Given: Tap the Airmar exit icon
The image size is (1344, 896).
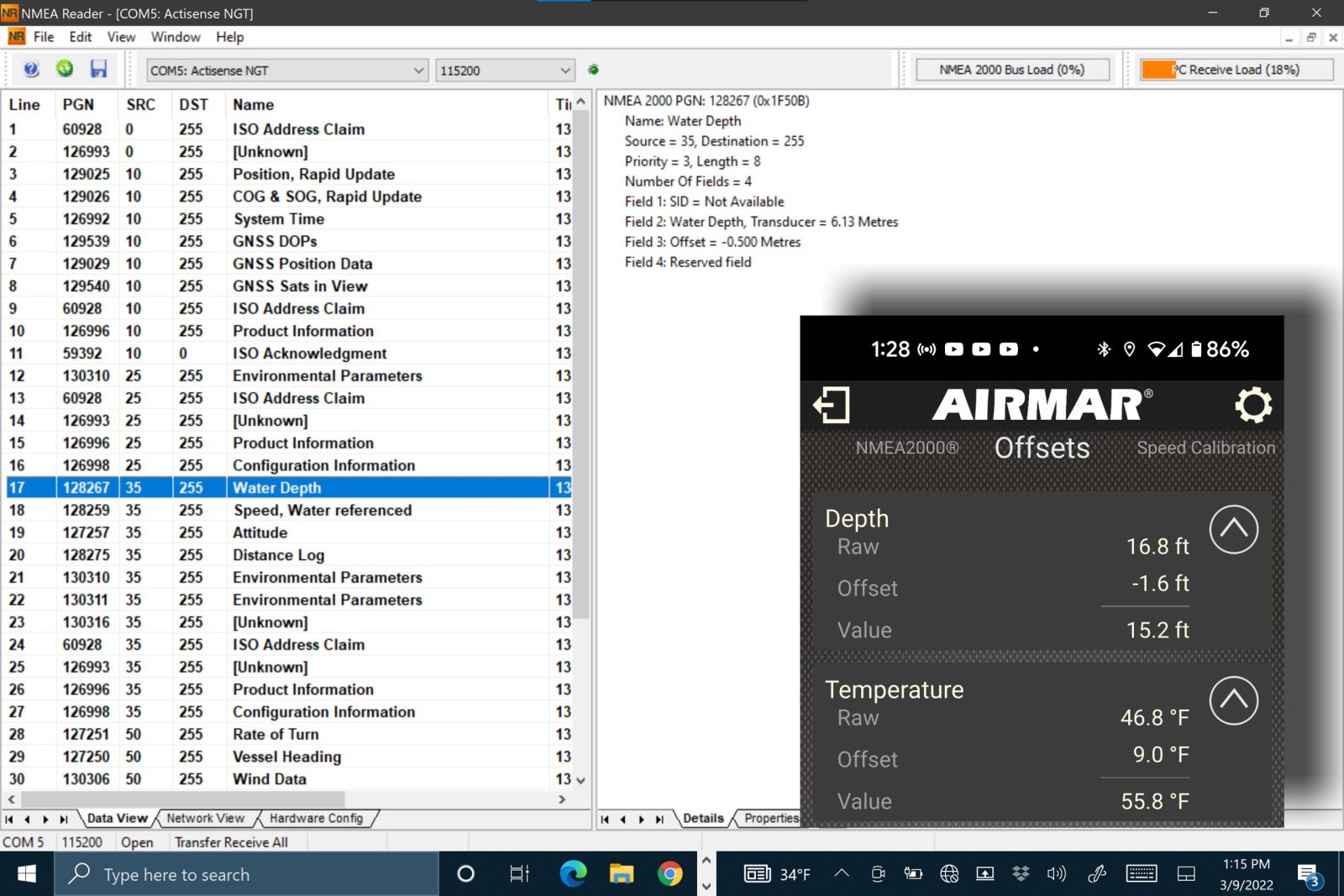Looking at the screenshot, I should click(832, 406).
